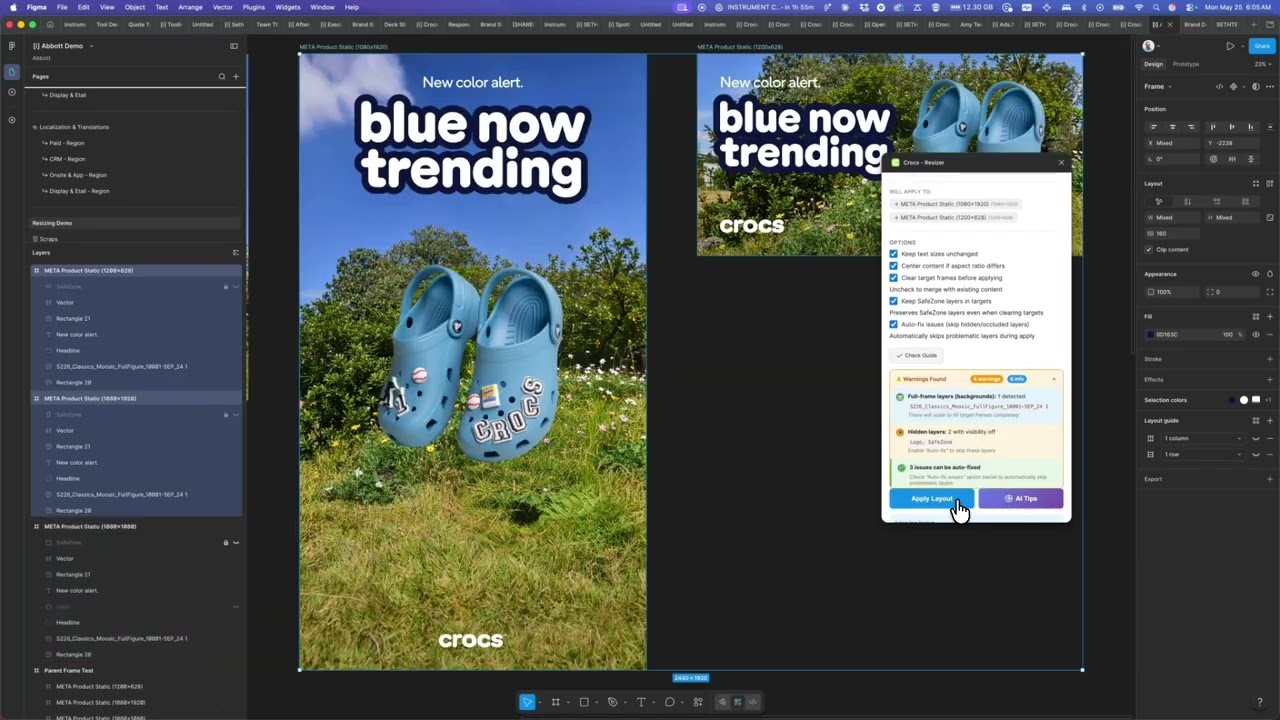This screenshot has height=720, width=1280.
Task: Uncheck Clear target frames before applying
Action: click(x=894, y=278)
